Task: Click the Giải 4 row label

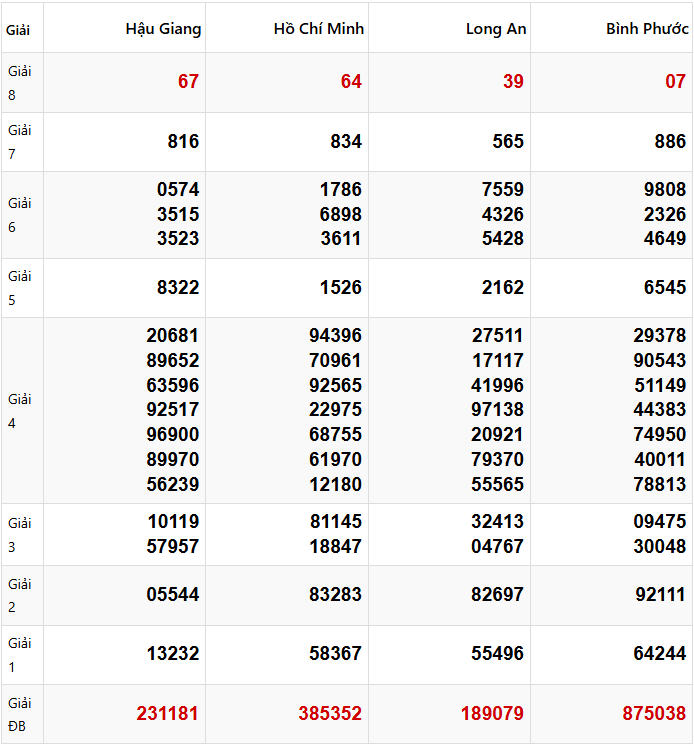Action: point(20,411)
